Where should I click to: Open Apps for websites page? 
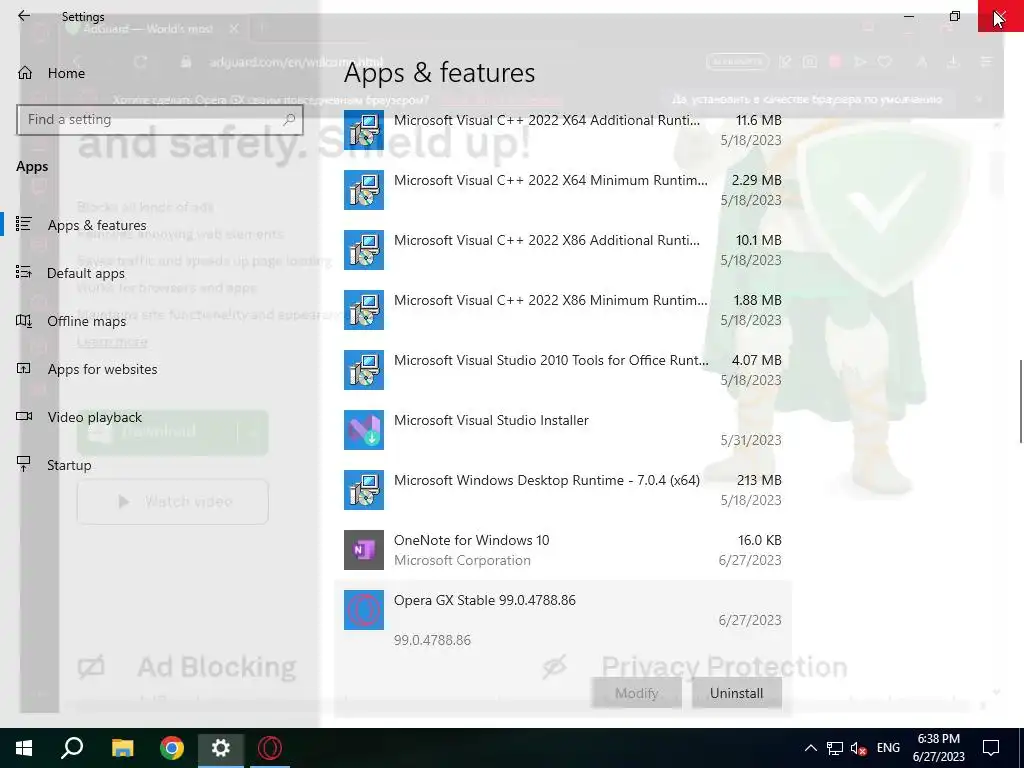click(102, 369)
